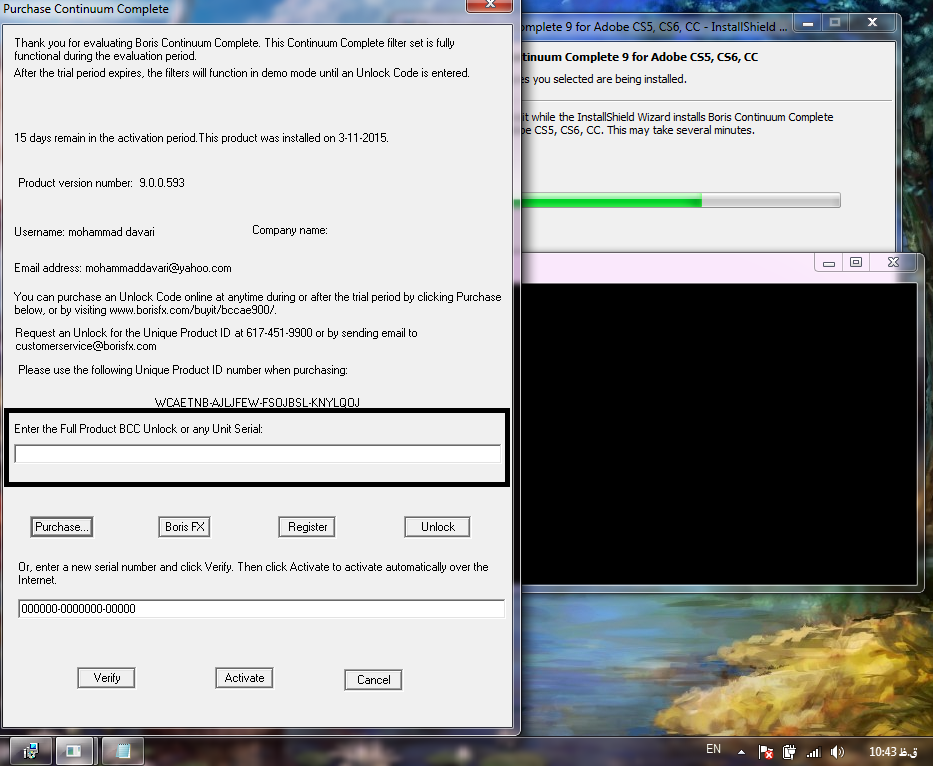Click the InstallShield window title bar text

coord(654,27)
